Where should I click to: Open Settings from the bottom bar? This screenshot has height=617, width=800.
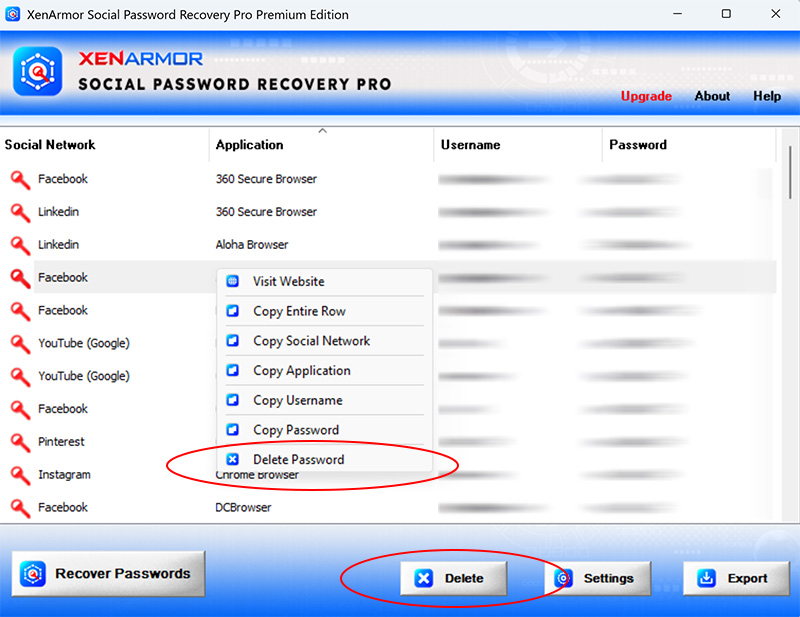(597, 578)
